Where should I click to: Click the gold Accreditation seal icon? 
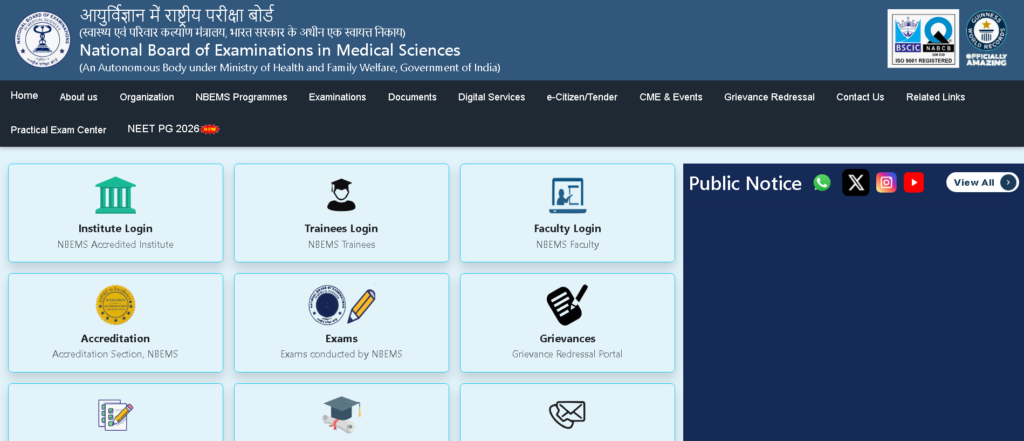pyautogui.click(x=116, y=305)
